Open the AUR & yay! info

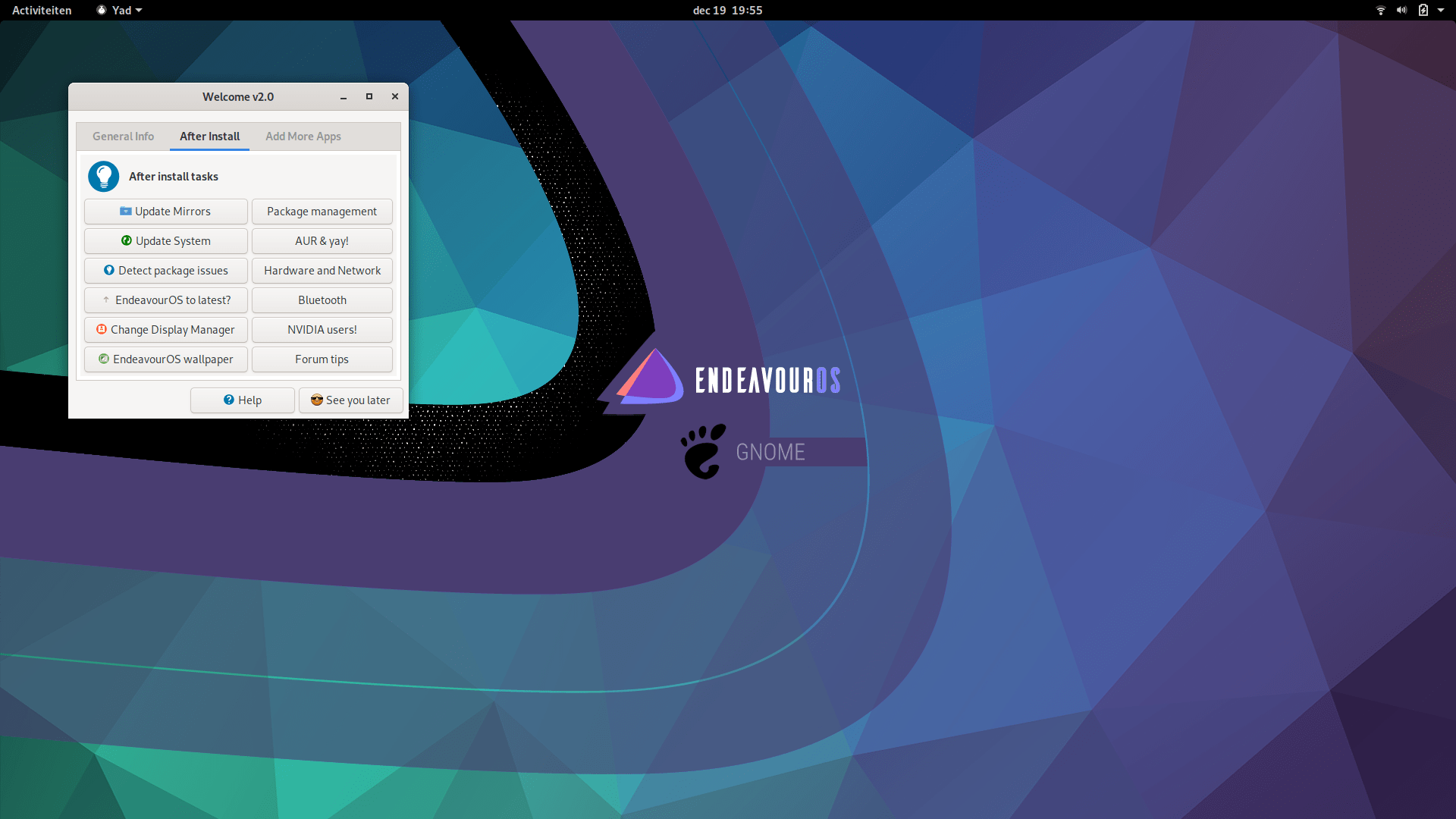point(322,241)
